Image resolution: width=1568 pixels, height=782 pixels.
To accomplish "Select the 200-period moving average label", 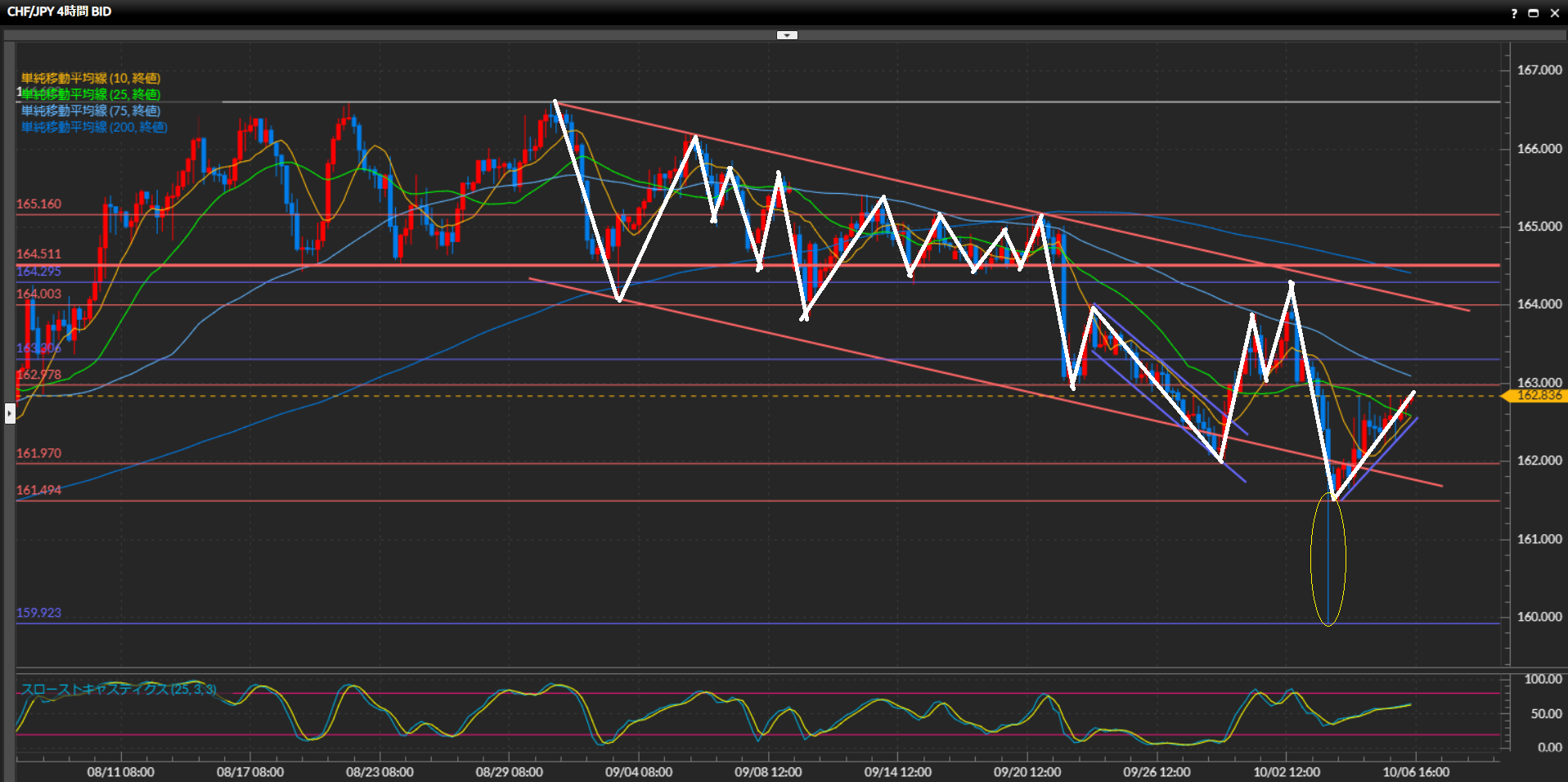I will click(x=94, y=128).
